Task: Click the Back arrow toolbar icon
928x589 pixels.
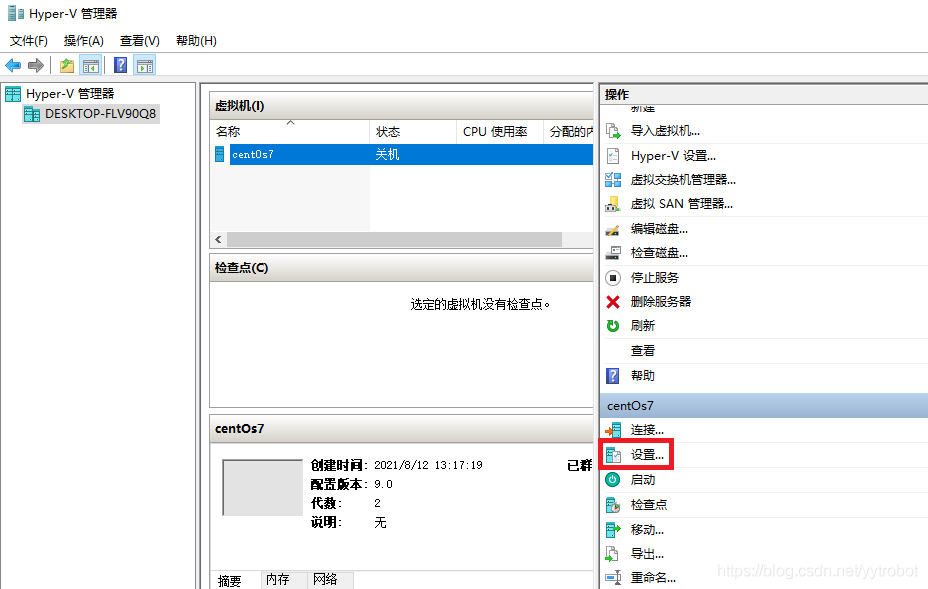Action: (13, 65)
